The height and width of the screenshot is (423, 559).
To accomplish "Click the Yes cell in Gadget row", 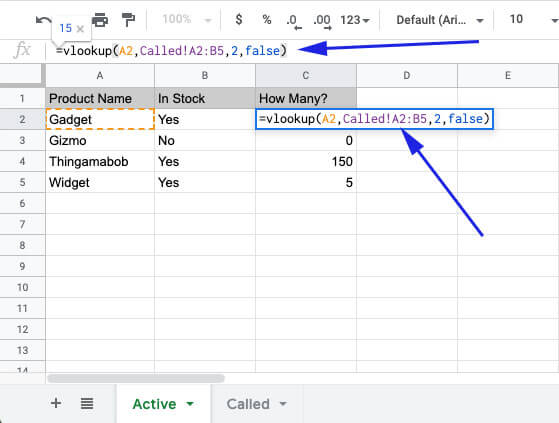I will (205, 119).
